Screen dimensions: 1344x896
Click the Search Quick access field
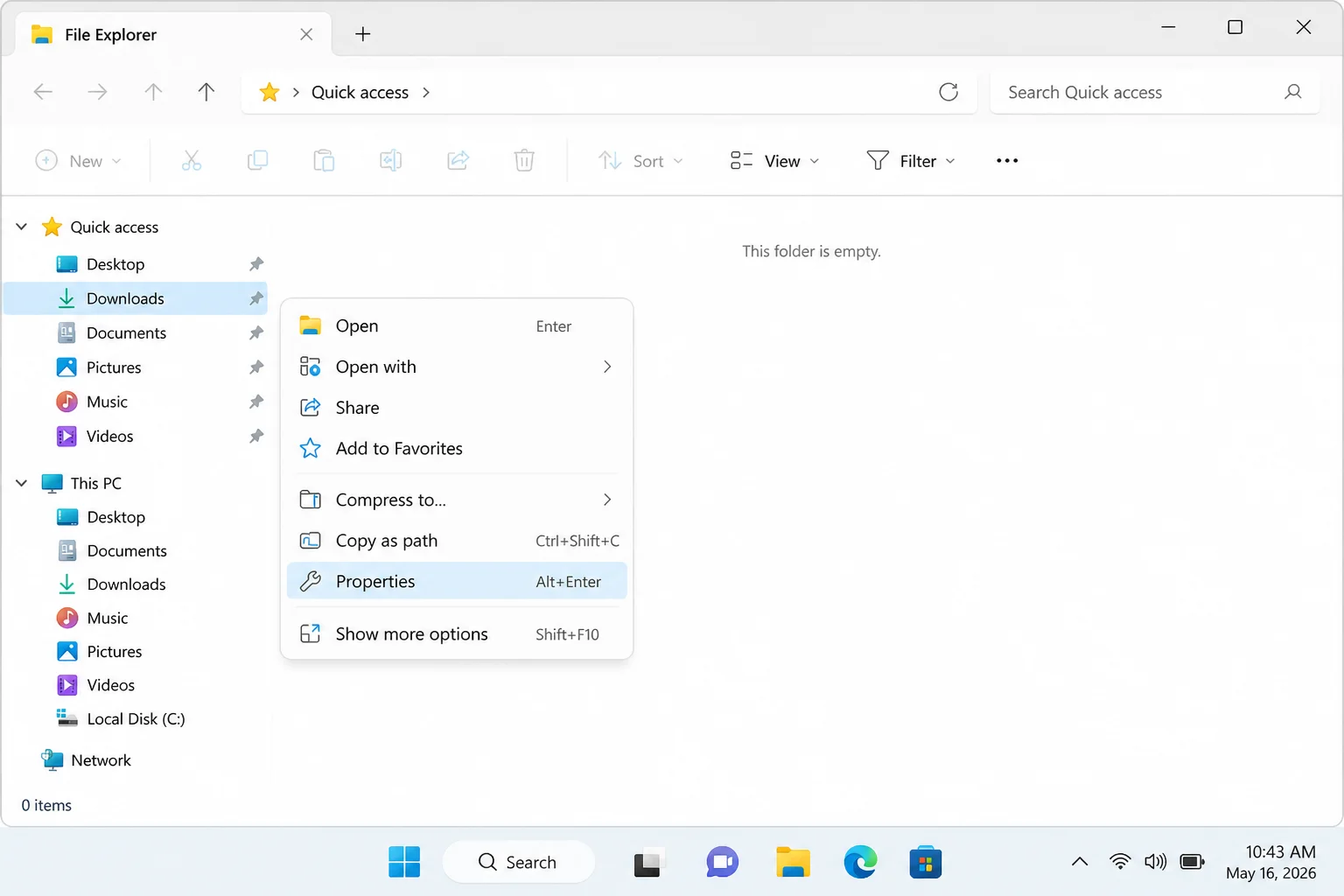(x=1154, y=92)
